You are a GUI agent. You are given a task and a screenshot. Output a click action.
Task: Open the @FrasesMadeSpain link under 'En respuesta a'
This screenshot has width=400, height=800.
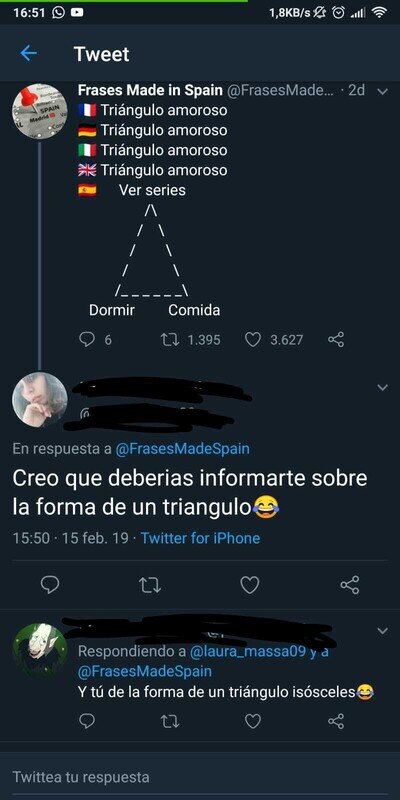pyautogui.click(x=183, y=449)
